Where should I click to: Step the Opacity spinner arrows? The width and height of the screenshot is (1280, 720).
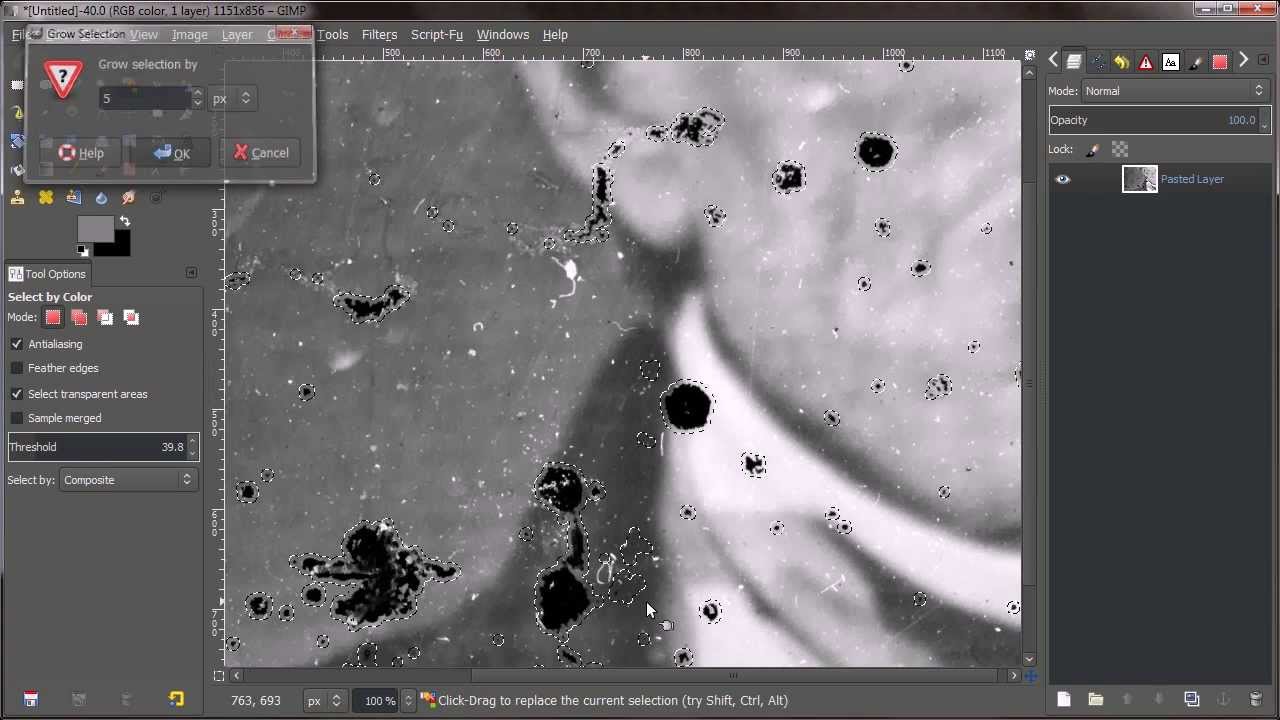tap(1265, 120)
